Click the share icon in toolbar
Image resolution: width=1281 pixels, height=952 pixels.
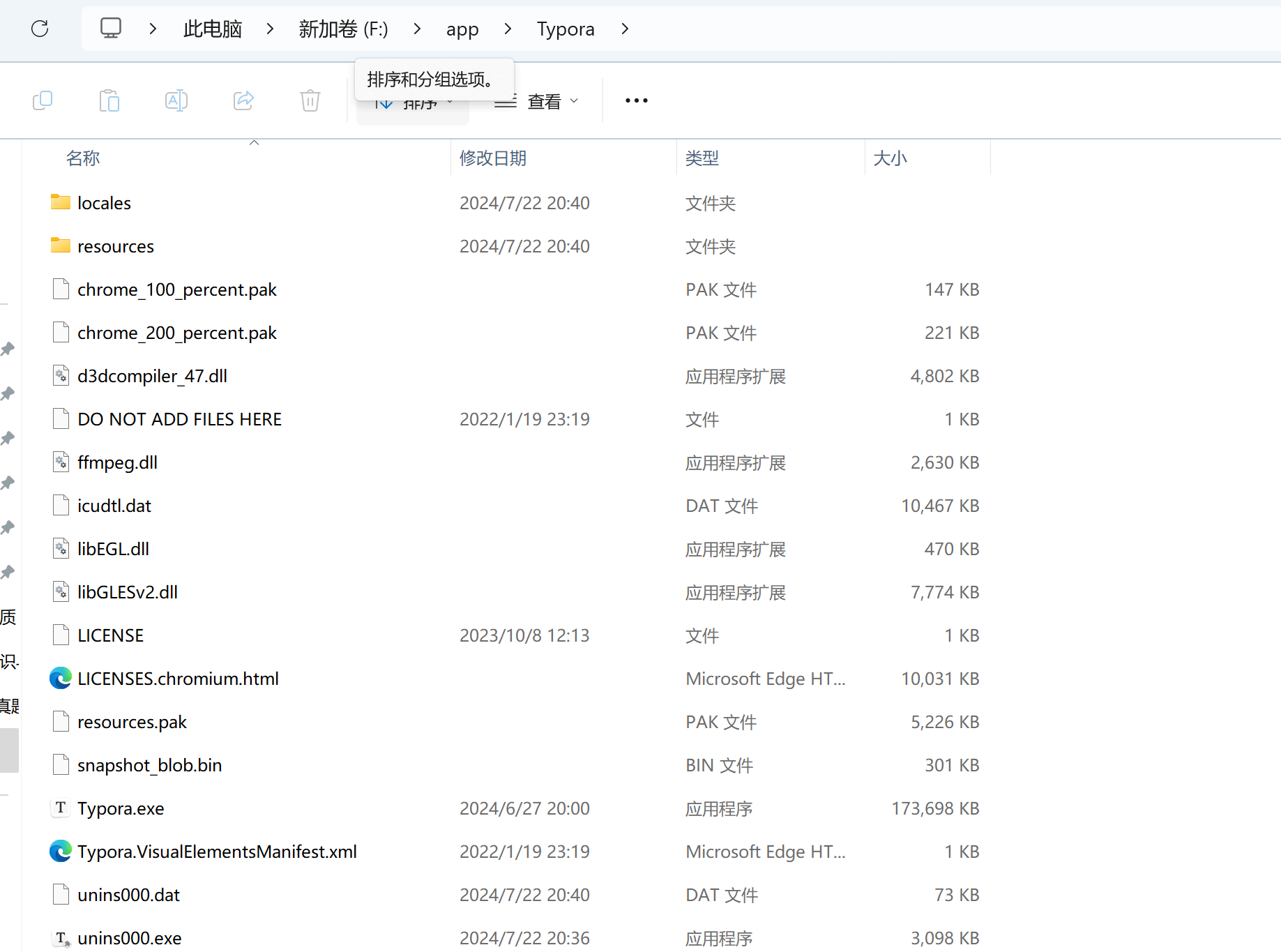pos(243,100)
